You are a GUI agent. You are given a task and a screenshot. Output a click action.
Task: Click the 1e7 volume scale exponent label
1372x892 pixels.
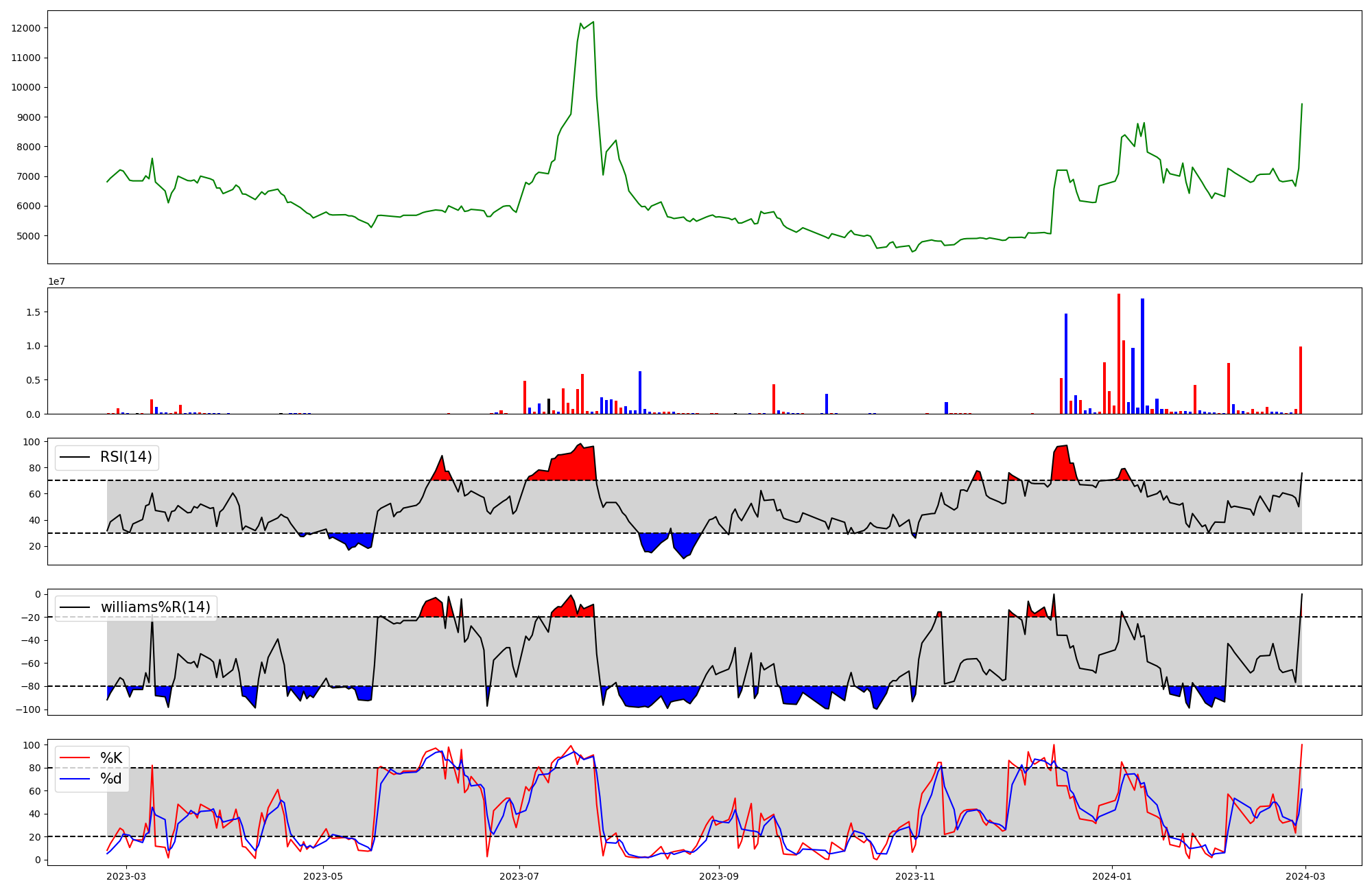click(x=56, y=281)
